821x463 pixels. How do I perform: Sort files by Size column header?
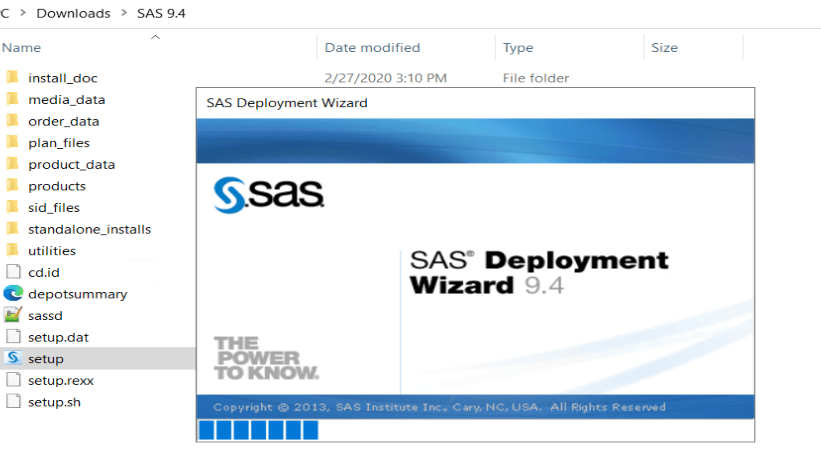coord(664,48)
